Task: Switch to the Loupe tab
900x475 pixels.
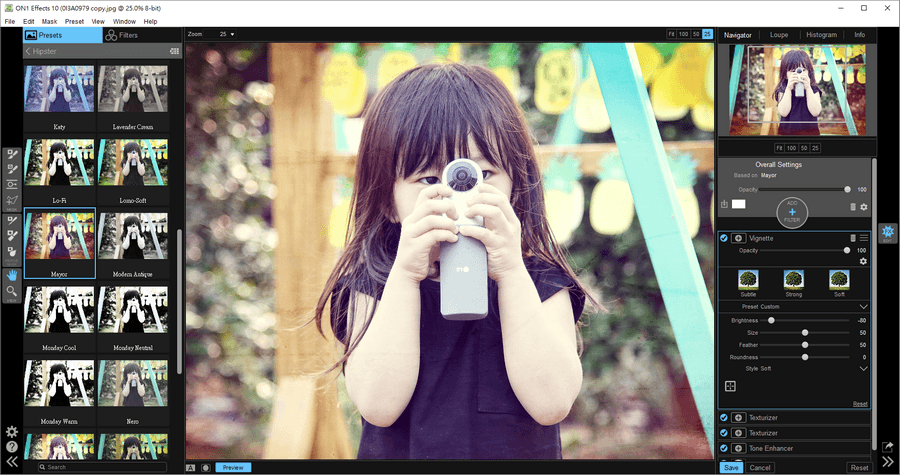Action: click(x=779, y=35)
